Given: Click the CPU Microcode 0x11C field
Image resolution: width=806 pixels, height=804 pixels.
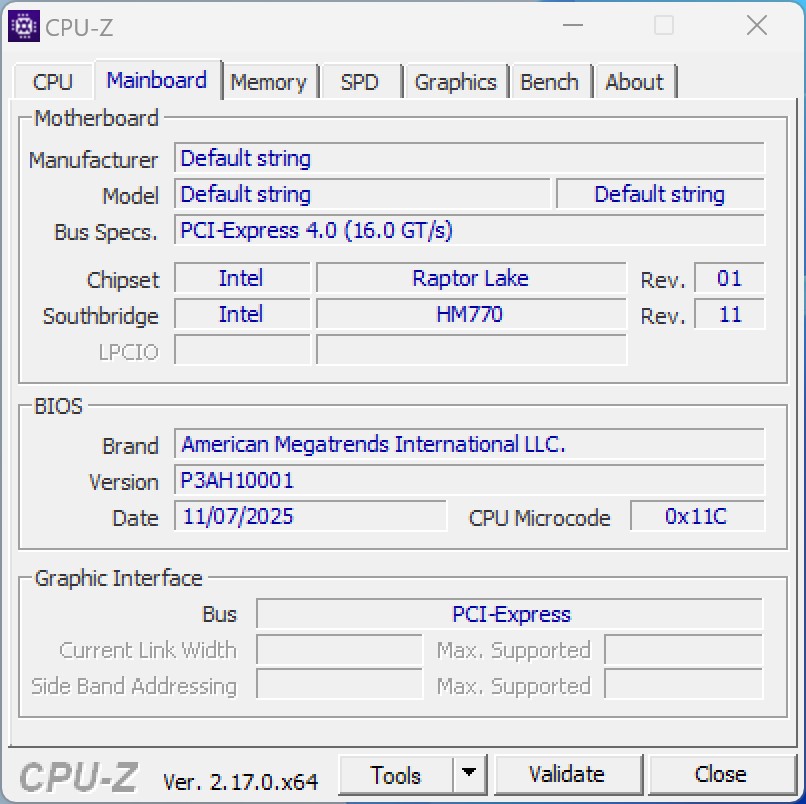Looking at the screenshot, I should click(697, 516).
